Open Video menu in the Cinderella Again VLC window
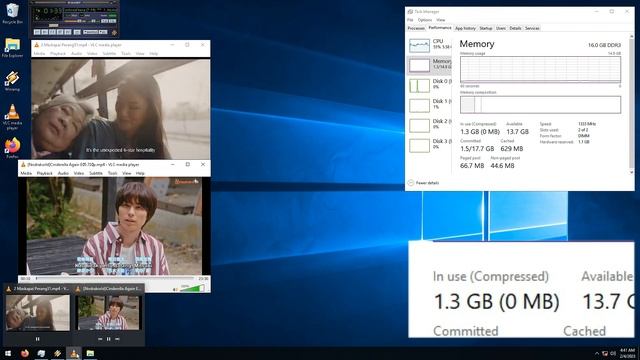 (x=79, y=173)
